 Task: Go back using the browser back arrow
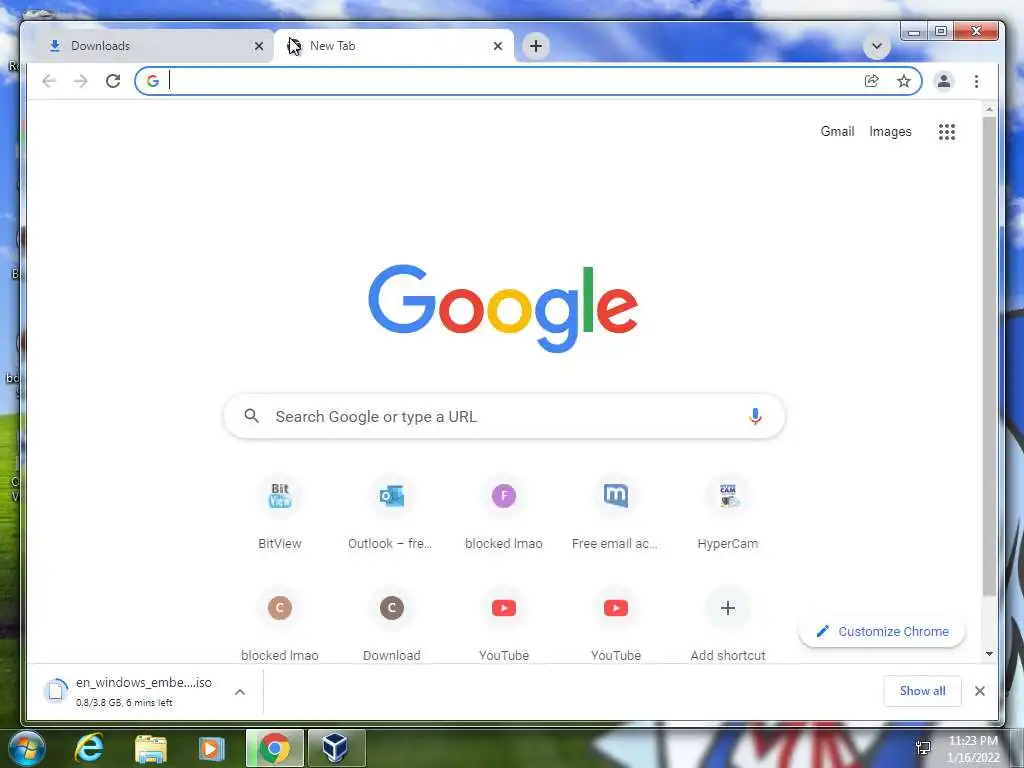click(x=49, y=81)
